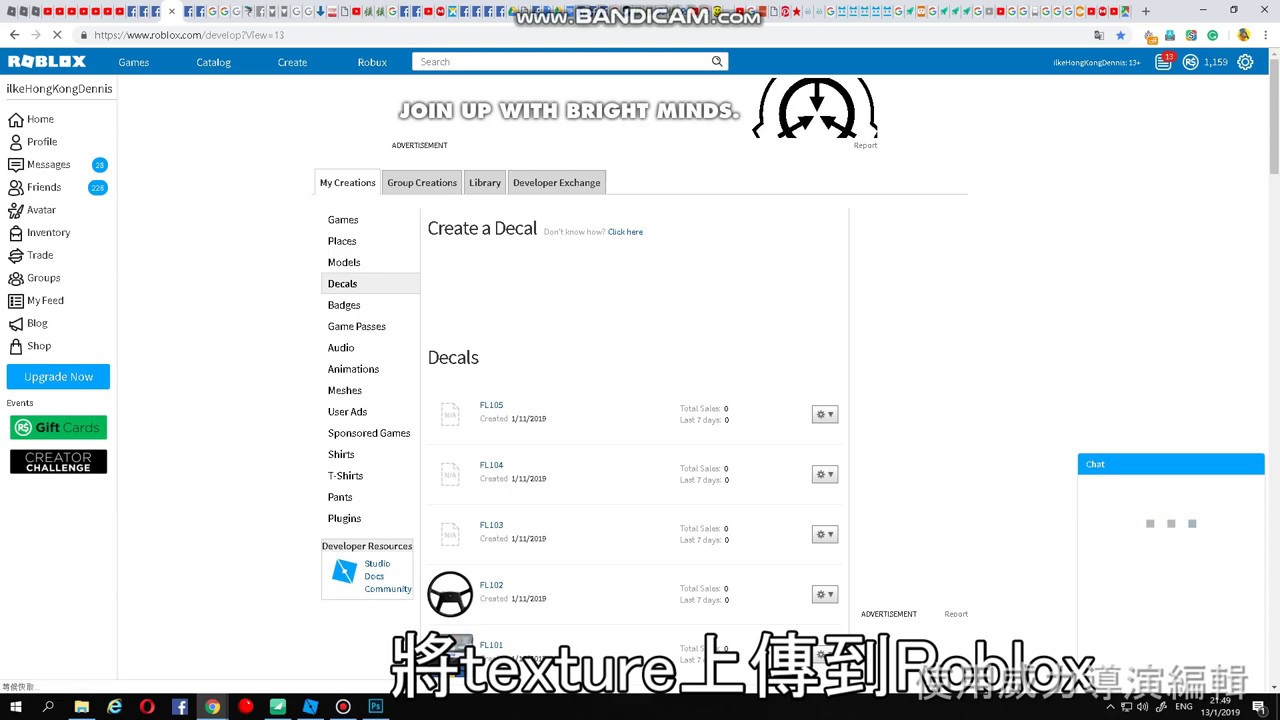Select Game Passes in the creations list

[357, 326]
